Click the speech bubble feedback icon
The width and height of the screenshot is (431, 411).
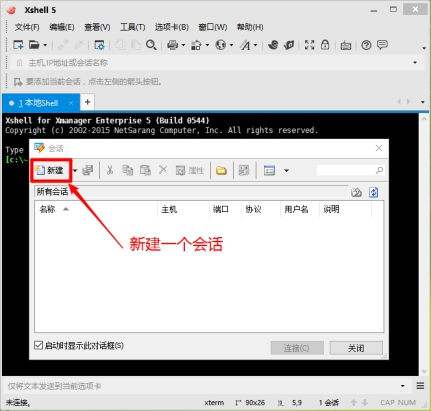382,45
